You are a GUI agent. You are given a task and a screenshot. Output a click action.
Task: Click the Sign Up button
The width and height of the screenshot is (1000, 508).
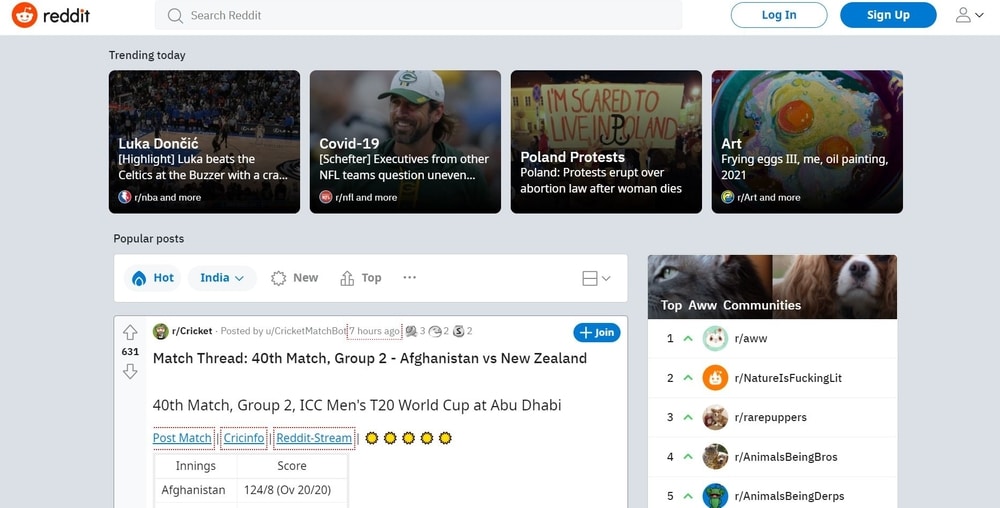[888, 15]
